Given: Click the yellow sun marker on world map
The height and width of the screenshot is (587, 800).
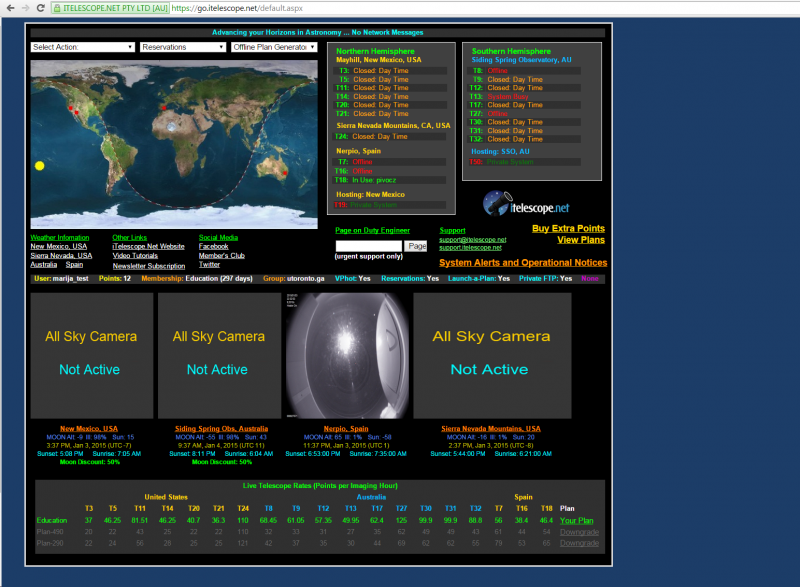Looking at the screenshot, I should tap(39, 166).
